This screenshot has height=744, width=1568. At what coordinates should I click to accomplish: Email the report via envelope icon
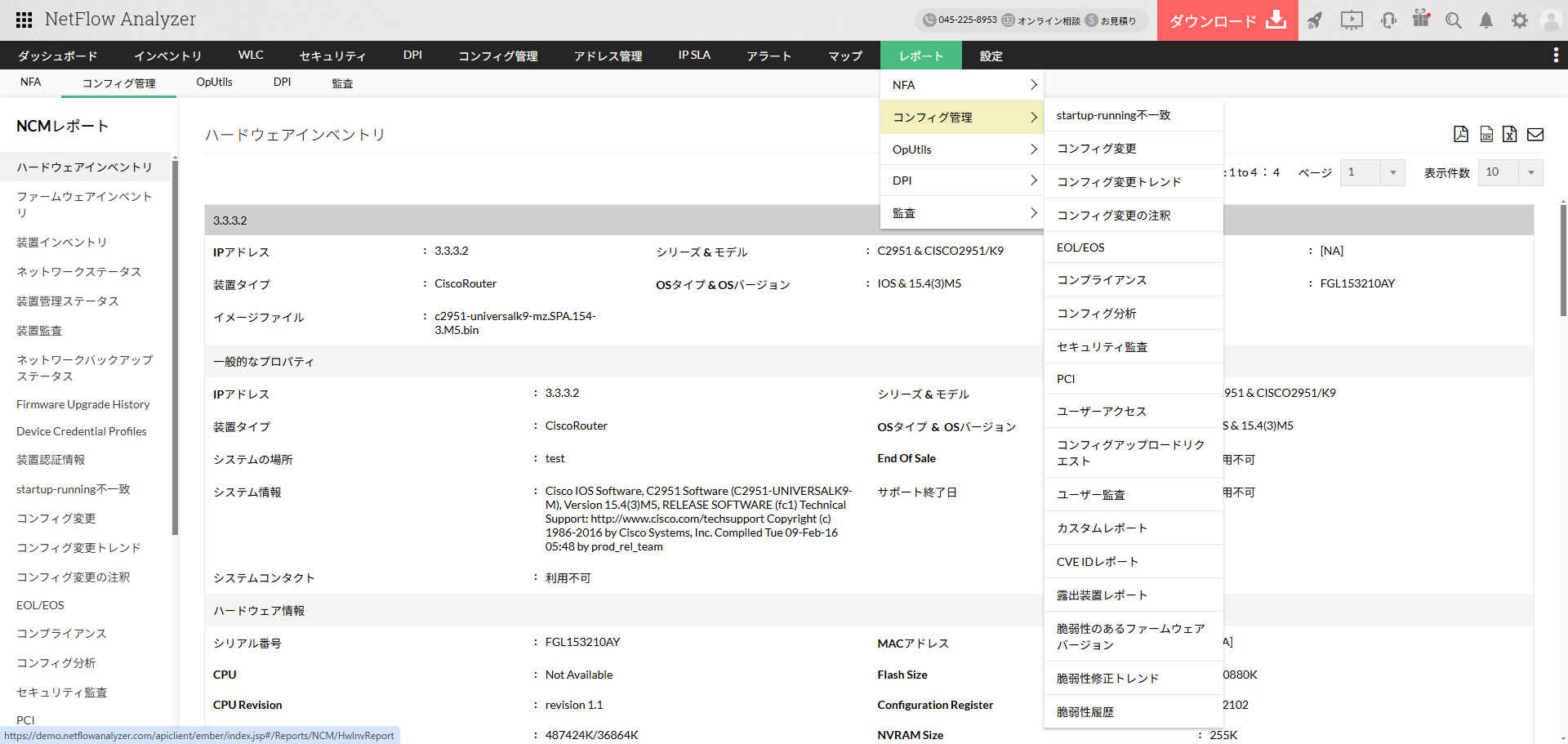1535,135
